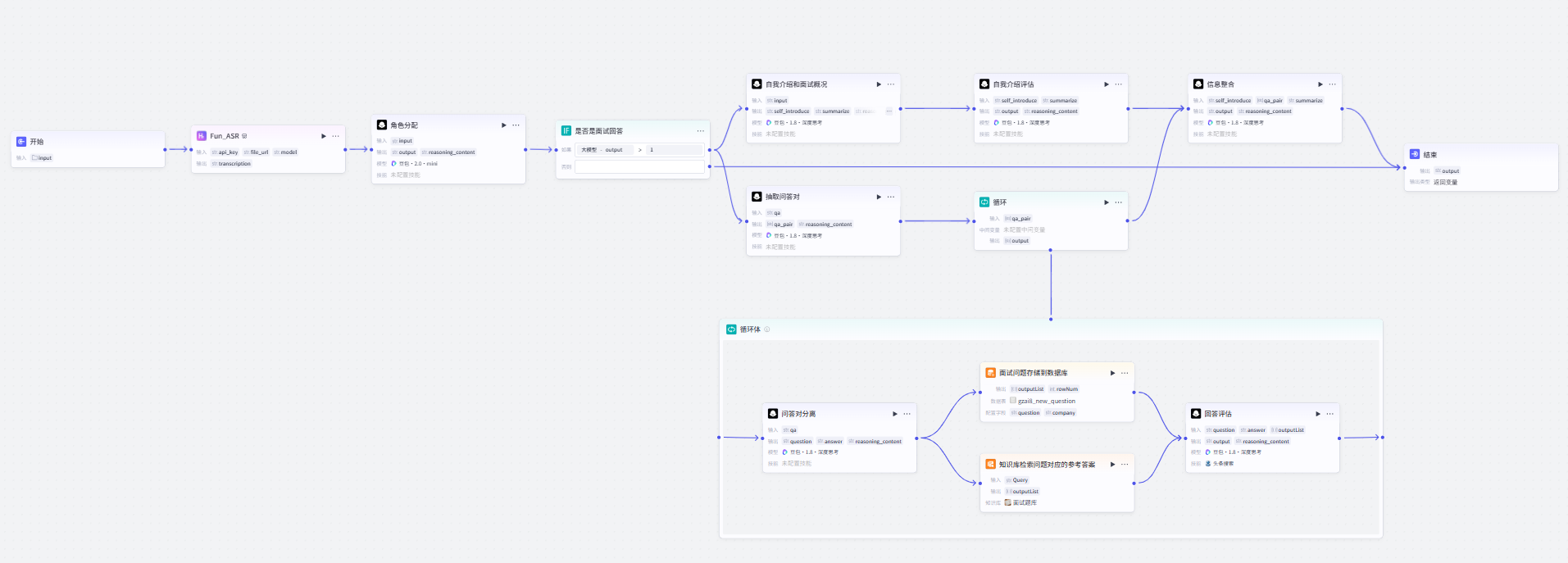The height and width of the screenshot is (563, 1568).
Task: Run the 角色分配 node with play button
Action: pyautogui.click(x=504, y=125)
